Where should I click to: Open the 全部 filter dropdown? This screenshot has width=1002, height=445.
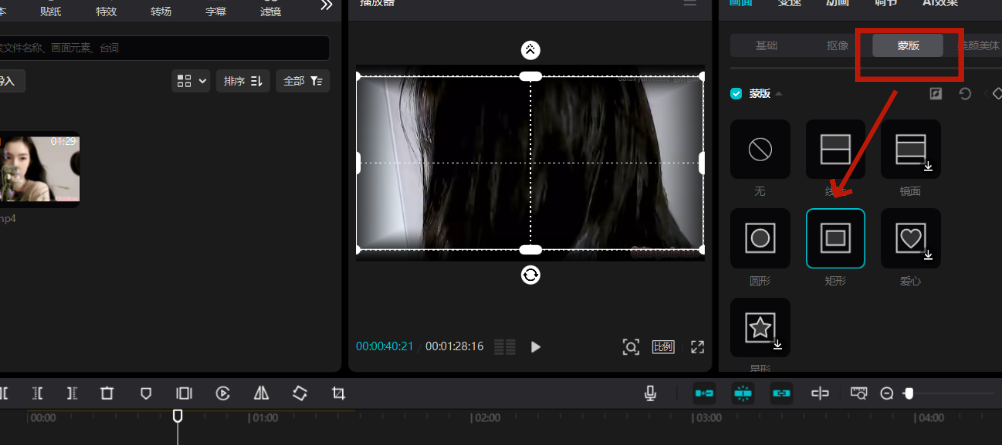[303, 81]
